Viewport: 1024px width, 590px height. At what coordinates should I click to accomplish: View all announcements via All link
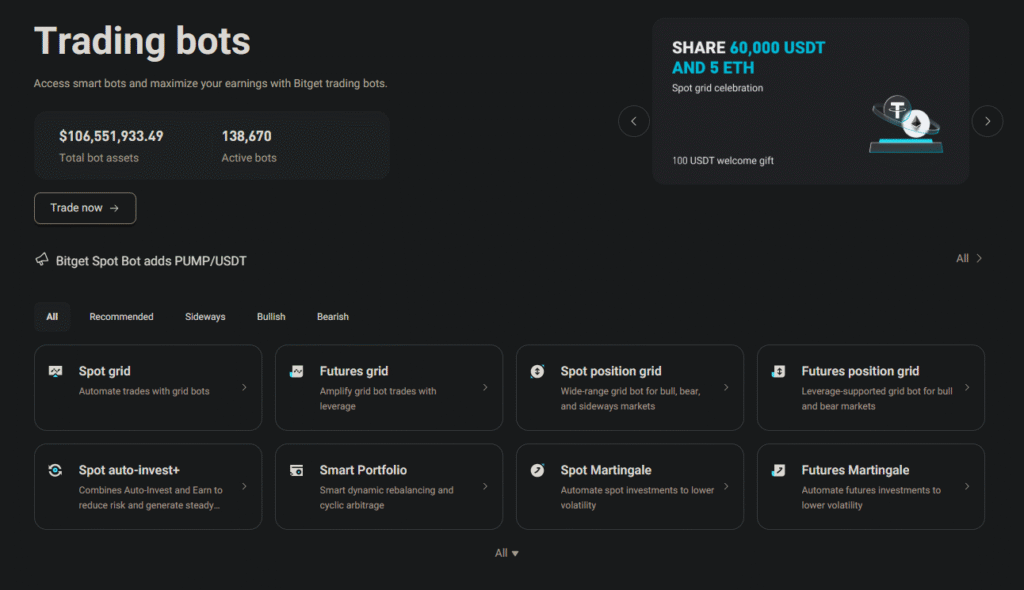point(969,258)
